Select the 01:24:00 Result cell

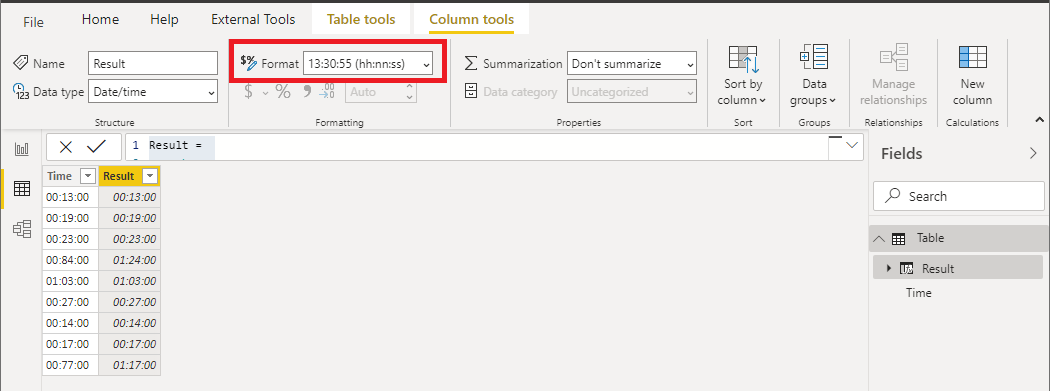coord(129,260)
